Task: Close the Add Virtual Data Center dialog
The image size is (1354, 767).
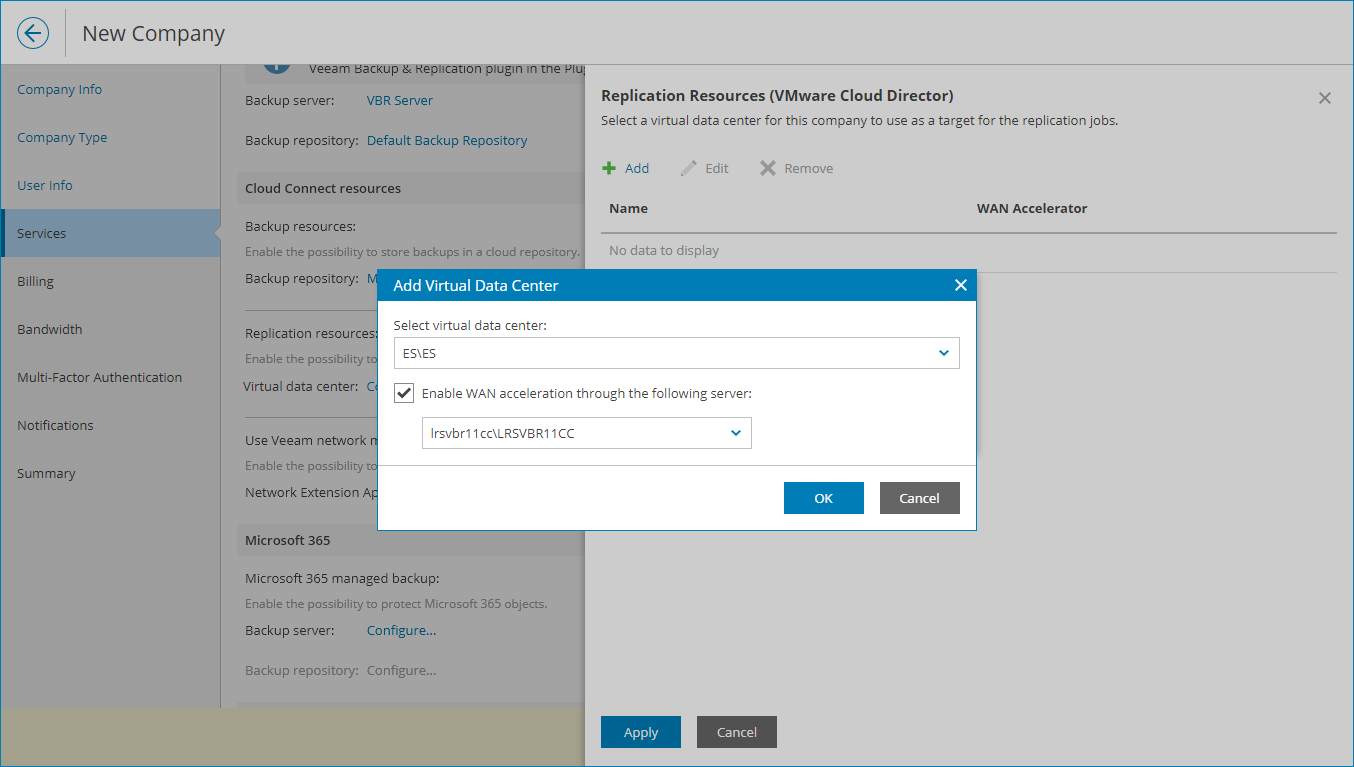Action: click(960, 285)
